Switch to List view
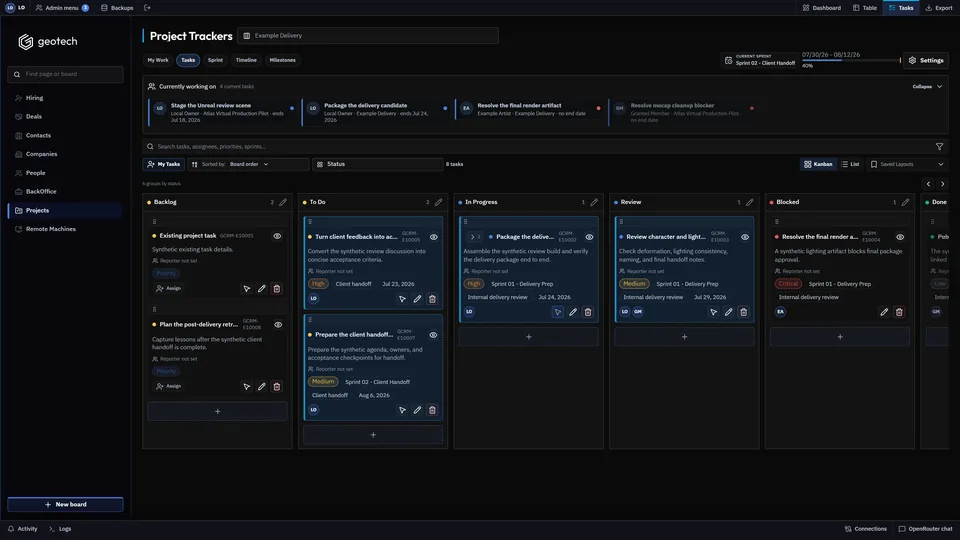 click(850, 164)
